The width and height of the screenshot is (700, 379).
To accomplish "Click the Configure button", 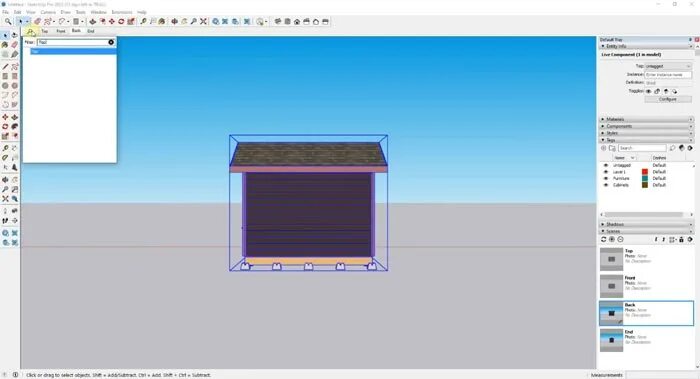I will 668,99.
